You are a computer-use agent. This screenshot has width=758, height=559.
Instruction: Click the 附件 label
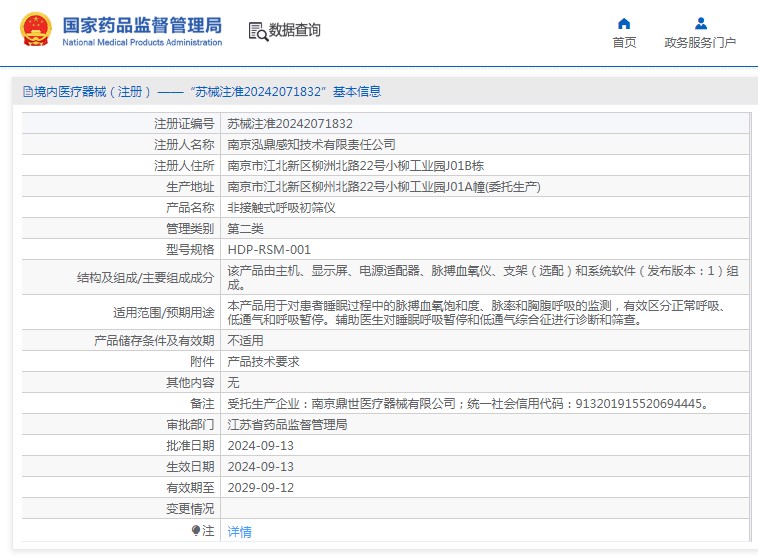coord(202,362)
